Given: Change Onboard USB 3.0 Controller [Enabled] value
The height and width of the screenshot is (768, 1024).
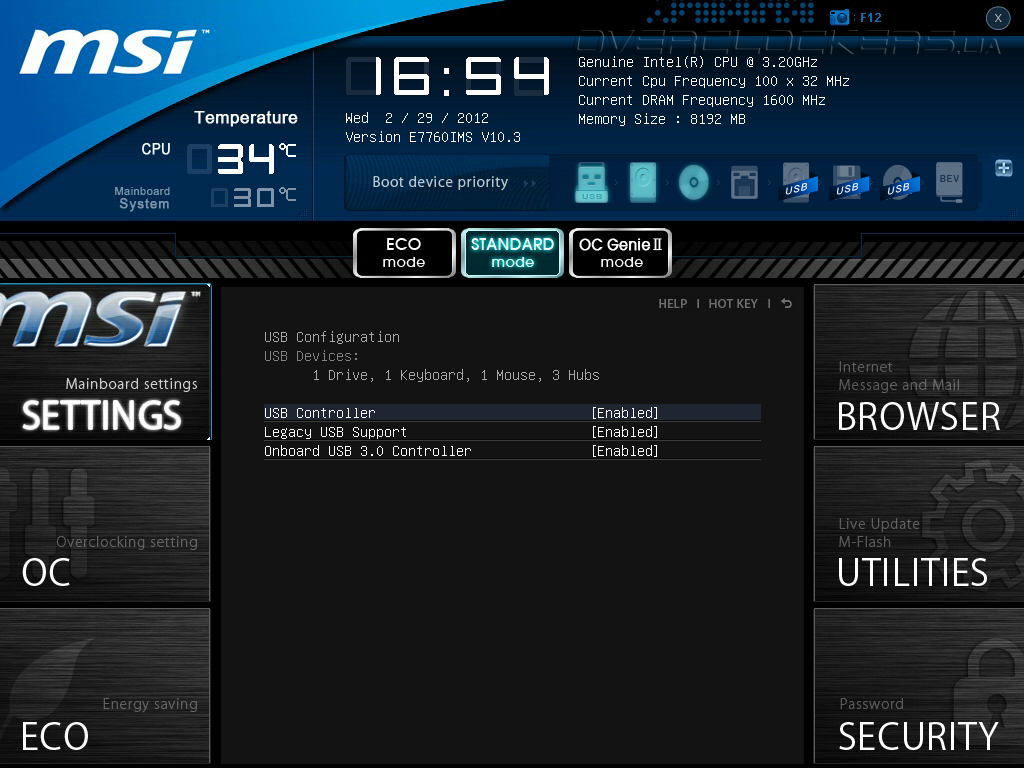Looking at the screenshot, I should tap(625, 451).
